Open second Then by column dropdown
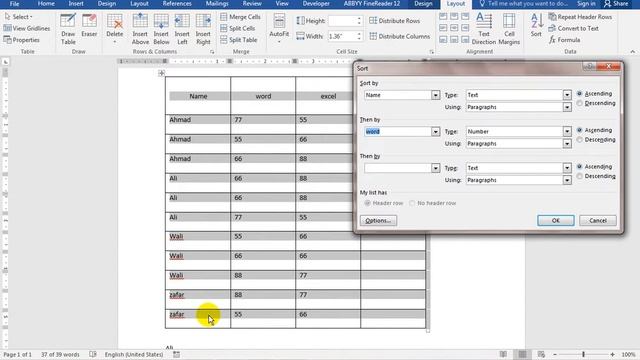This screenshot has height=360, width=640. [x=436, y=168]
